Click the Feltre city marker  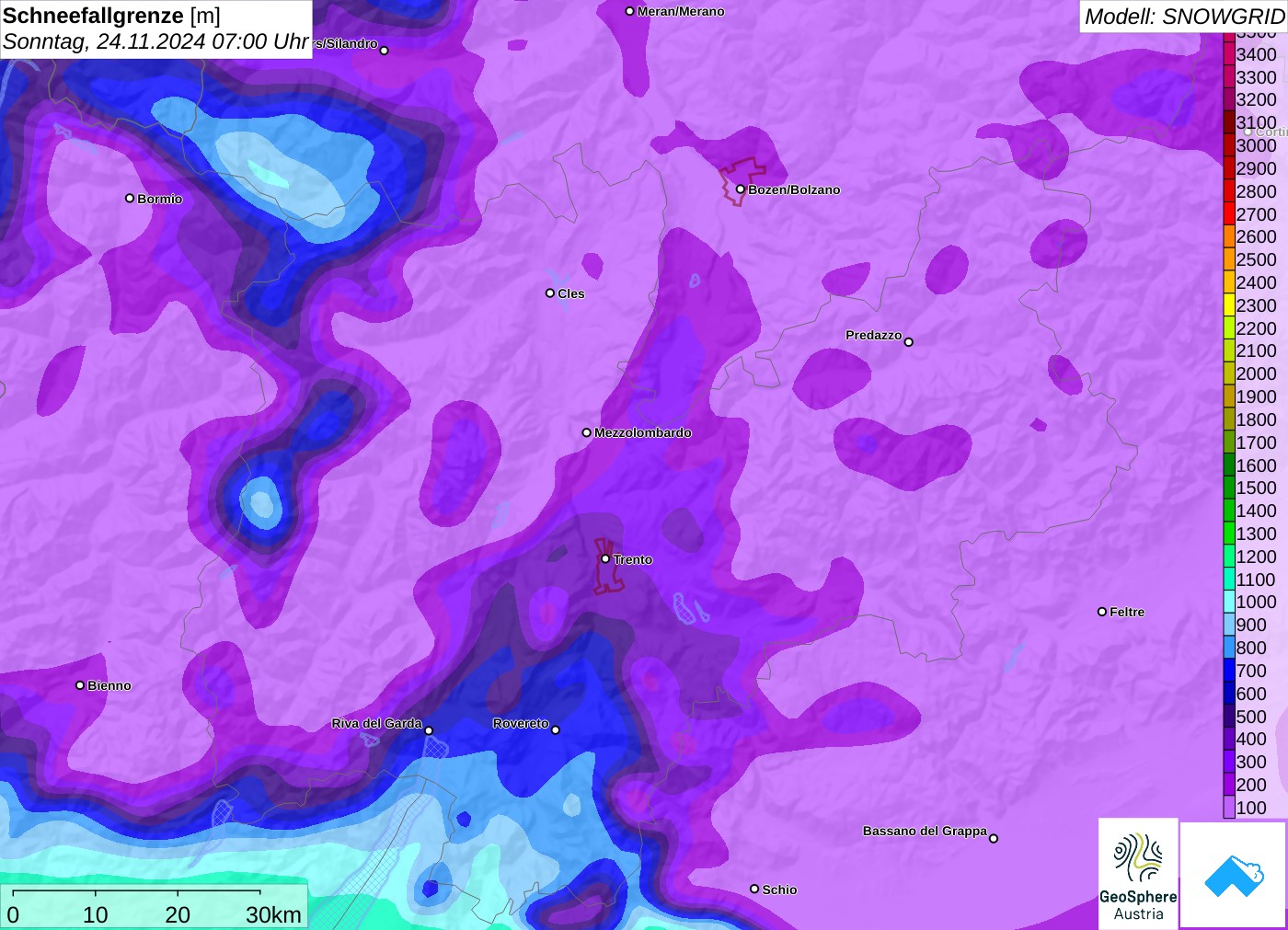(x=1102, y=612)
